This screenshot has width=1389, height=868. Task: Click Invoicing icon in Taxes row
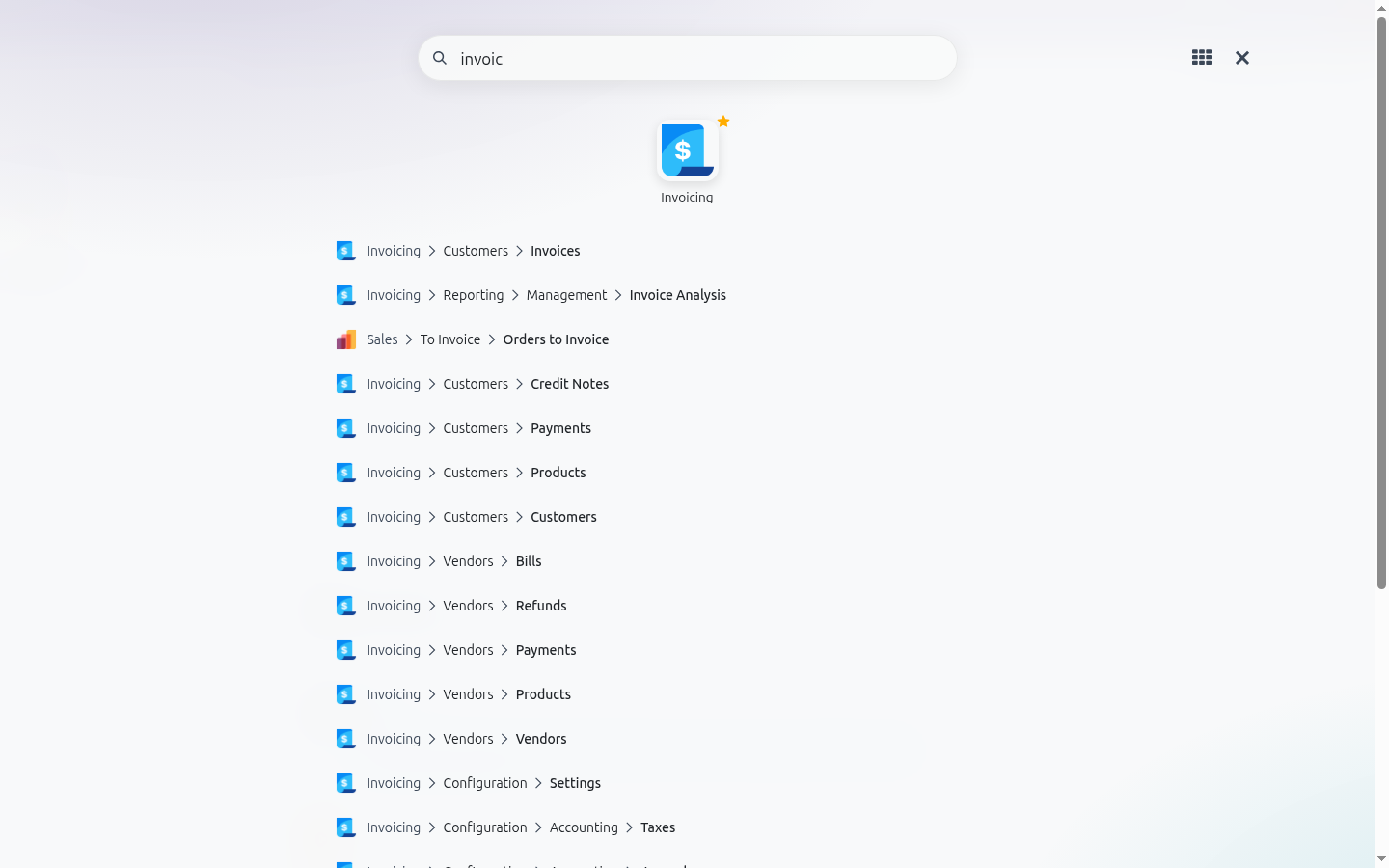(x=346, y=827)
